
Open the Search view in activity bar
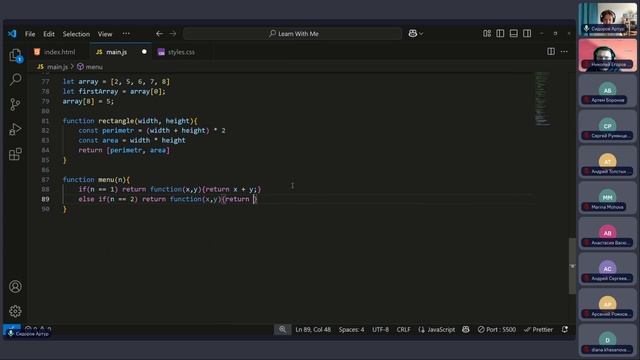(x=16, y=79)
